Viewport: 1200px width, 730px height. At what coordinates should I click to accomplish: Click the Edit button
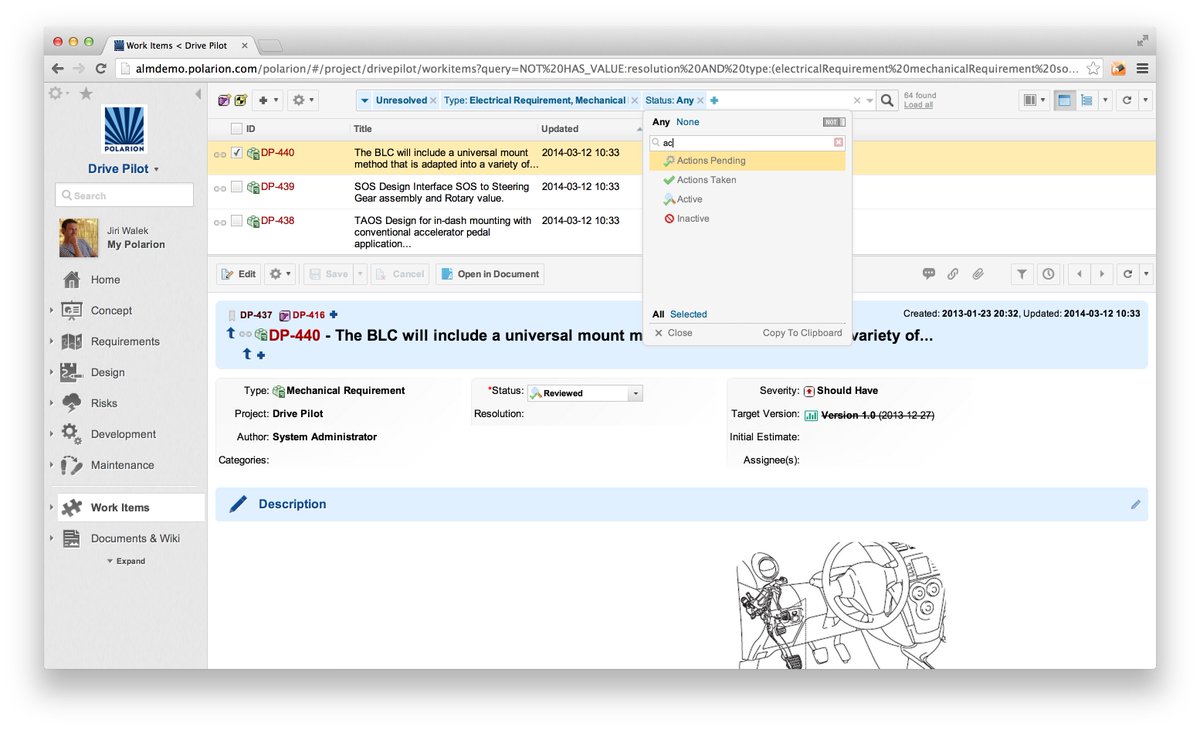click(x=239, y=274)
